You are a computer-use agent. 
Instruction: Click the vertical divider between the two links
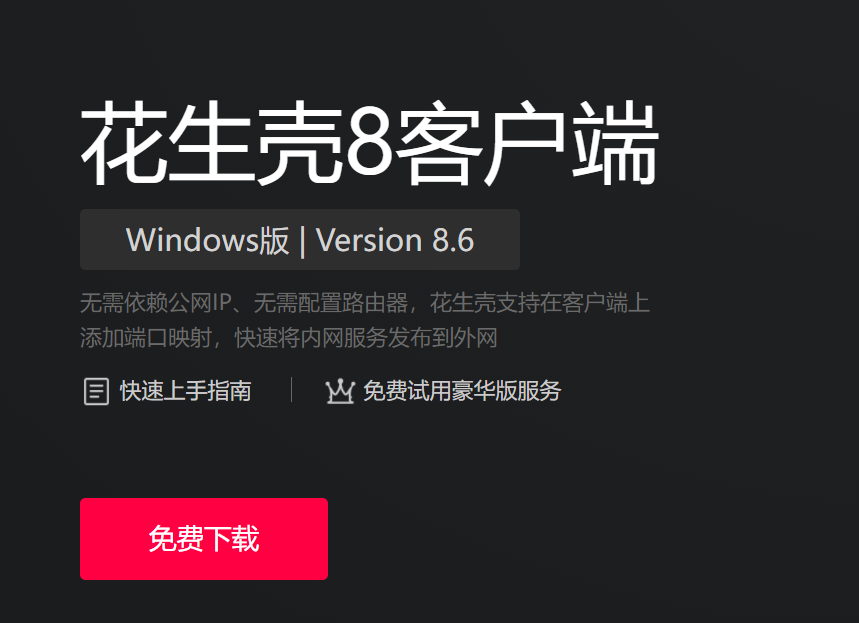(291, 390)
